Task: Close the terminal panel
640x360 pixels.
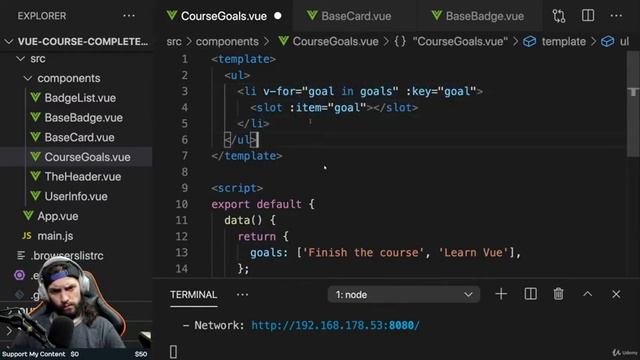Action: [616, 294]
